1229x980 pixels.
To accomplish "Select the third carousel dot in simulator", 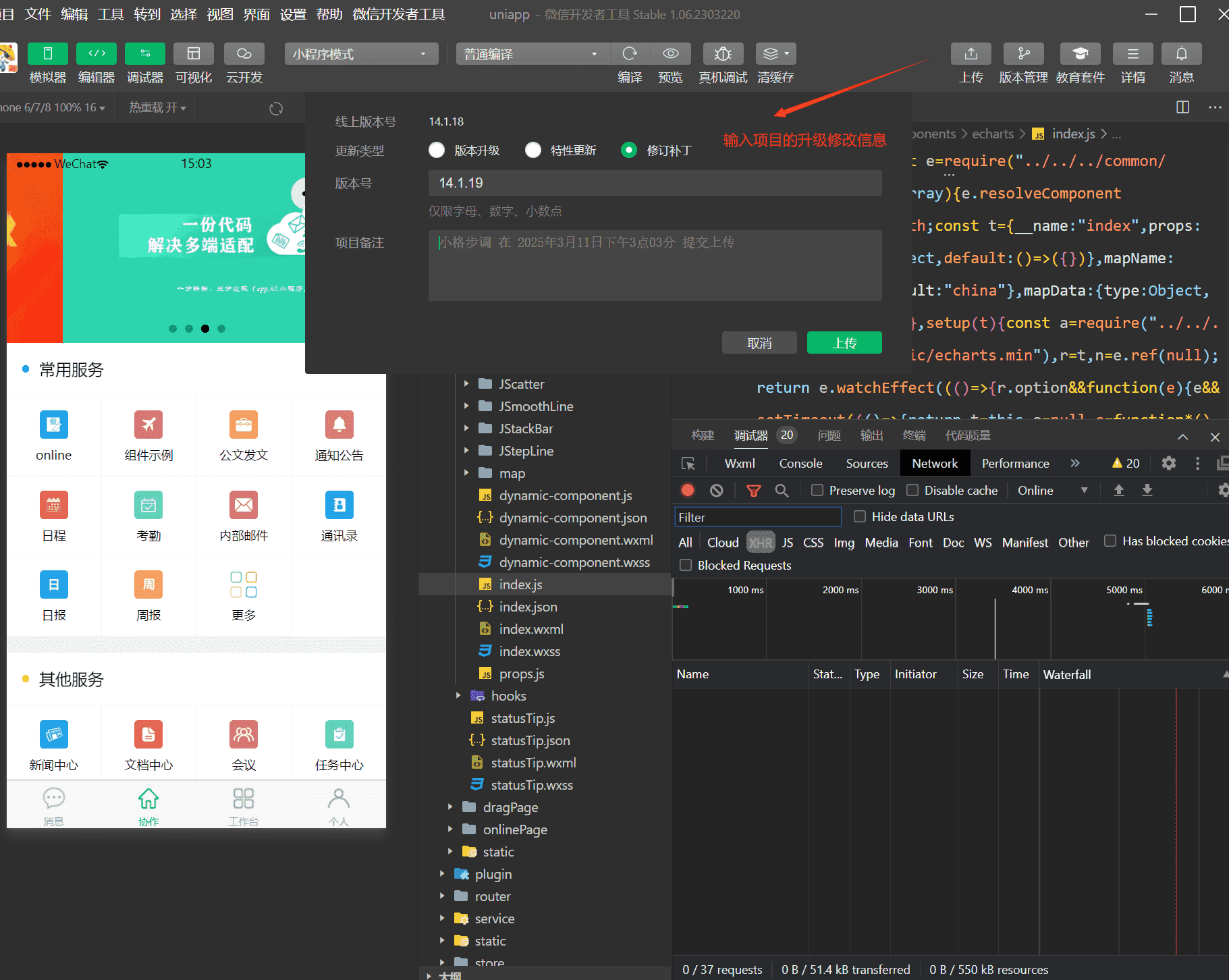I will point(205,329).
